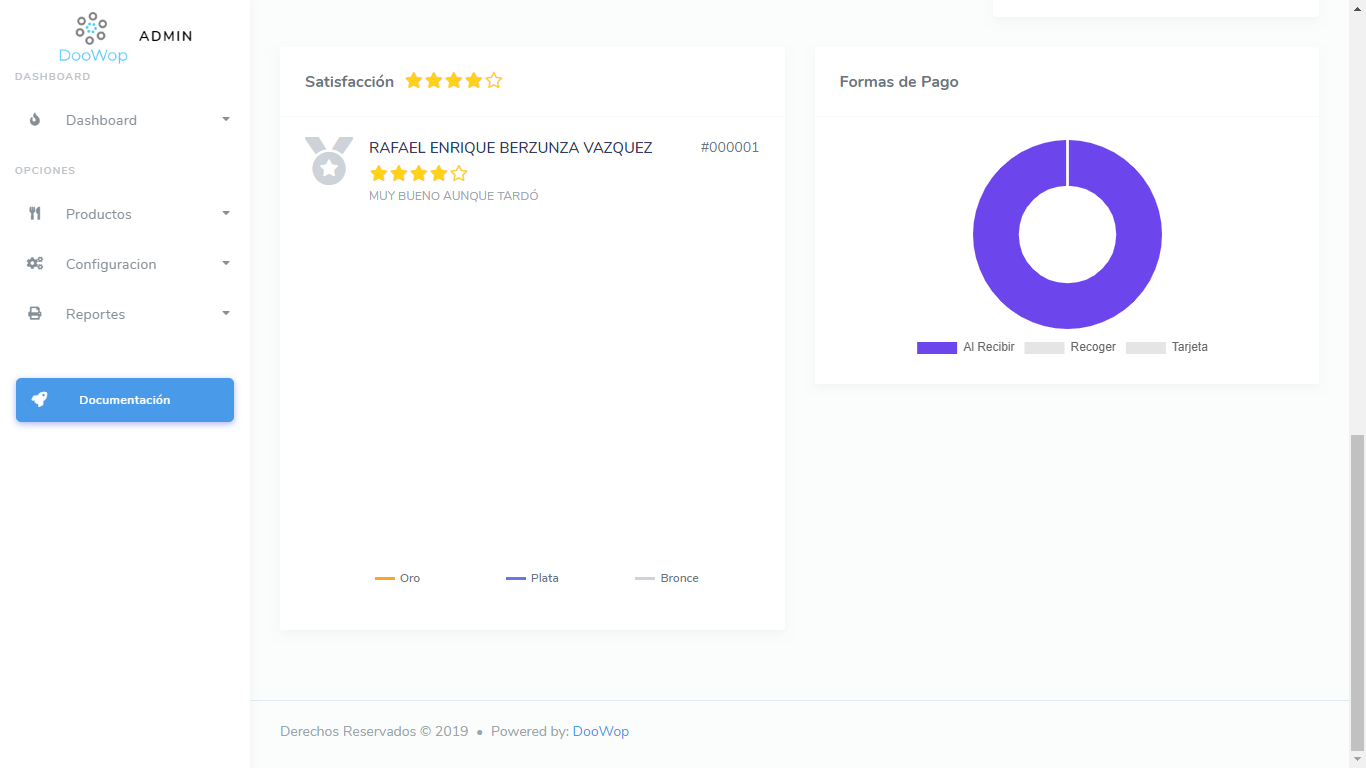Click the flame icon beside Dashboard
Screen dimensions: 1366x768
coord(35,120)
